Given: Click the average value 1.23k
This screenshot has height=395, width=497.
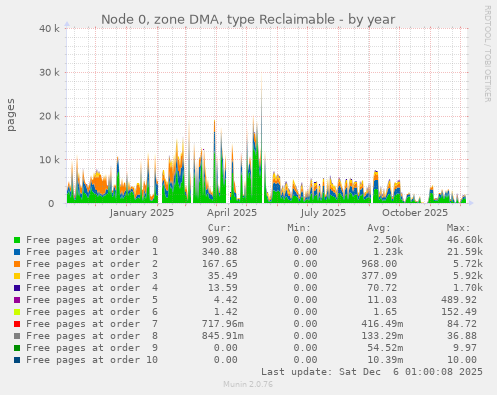Looking at the screenshot, I should pos(388,252).
